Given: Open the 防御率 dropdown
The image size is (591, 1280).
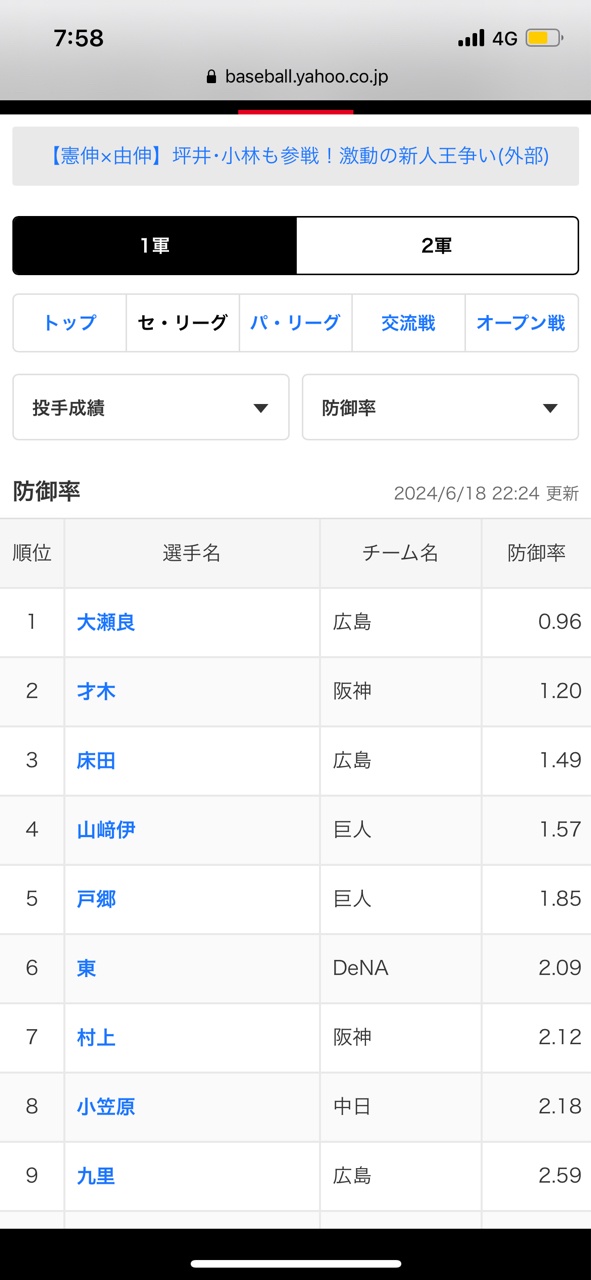Looking at the screenshot, I should [440, 407].
